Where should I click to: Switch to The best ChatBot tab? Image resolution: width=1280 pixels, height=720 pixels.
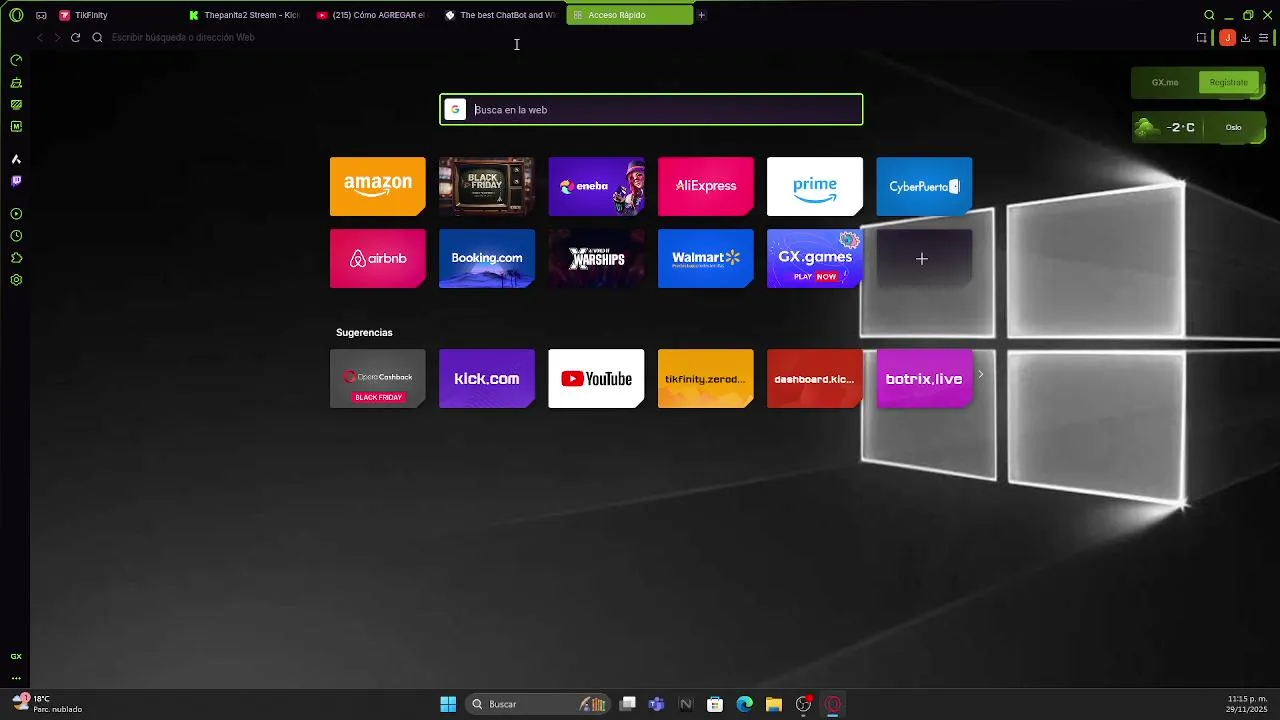pyautogui.click(x=500, y=15)
